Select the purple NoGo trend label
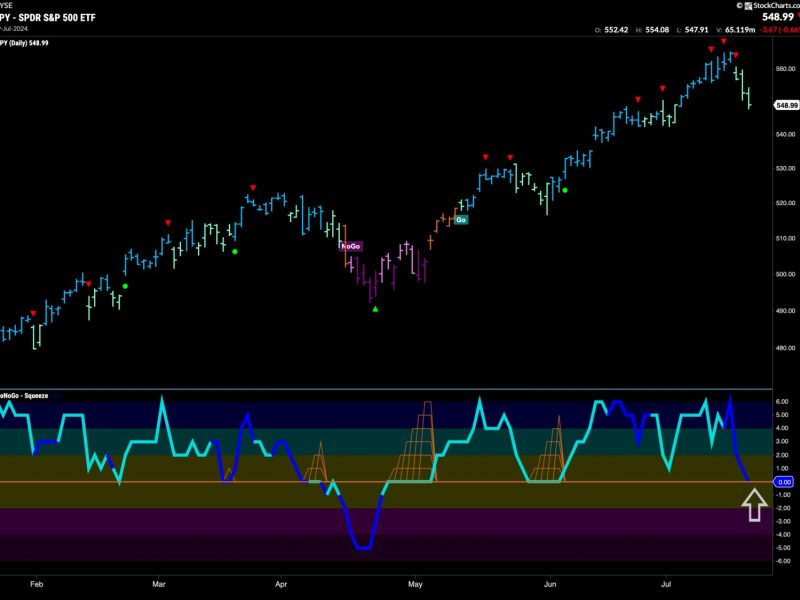The width and height of the screenshot is (800, 600). [351, 246]
